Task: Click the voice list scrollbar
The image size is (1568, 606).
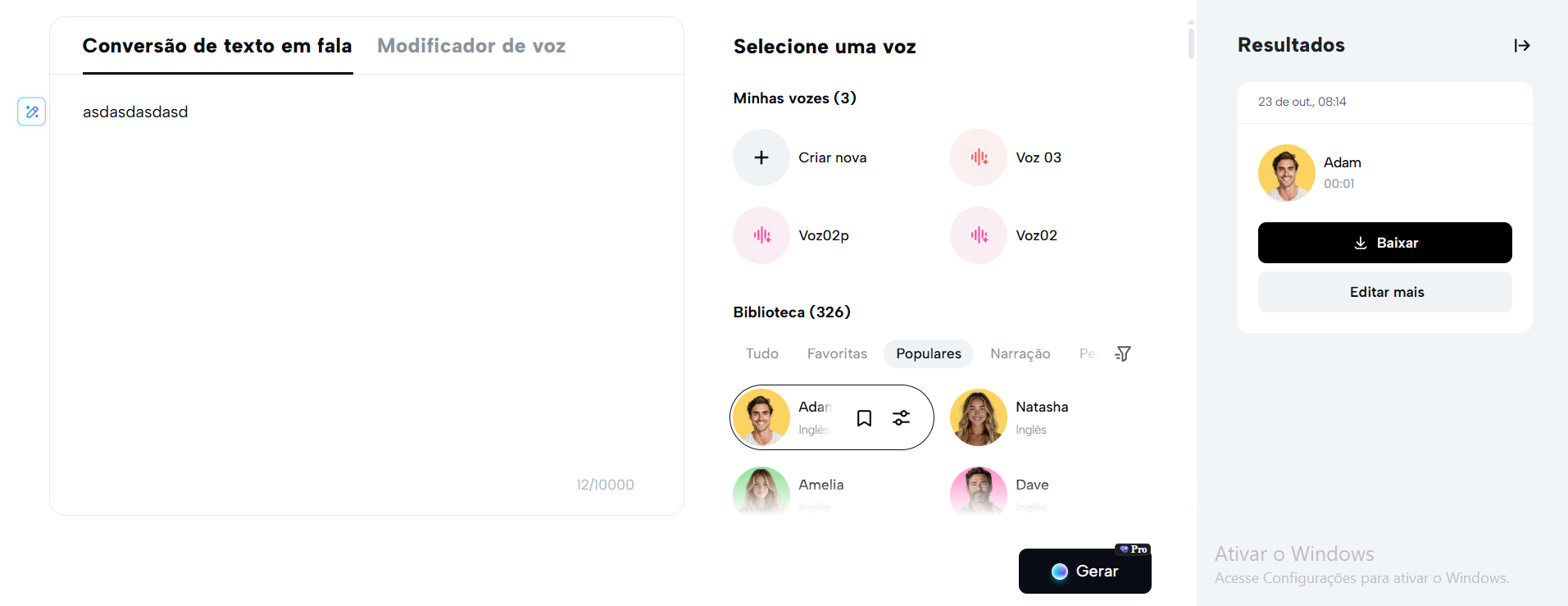Action: (1191, 43)
